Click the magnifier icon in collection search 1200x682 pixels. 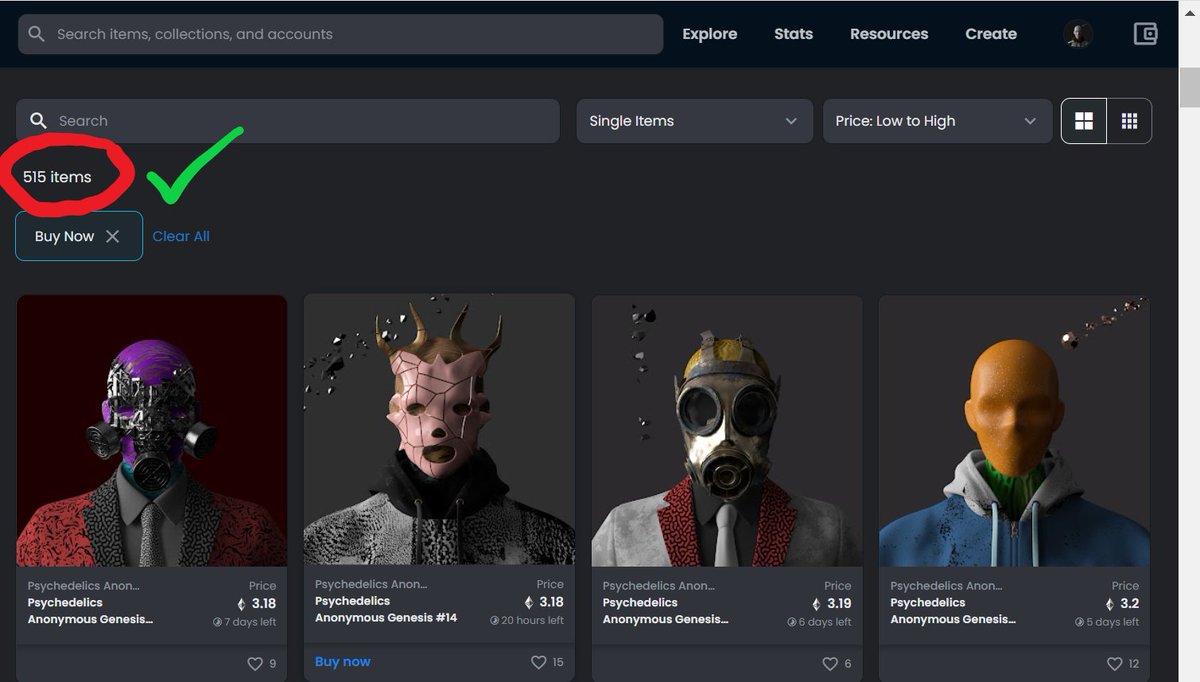(38, 121)
